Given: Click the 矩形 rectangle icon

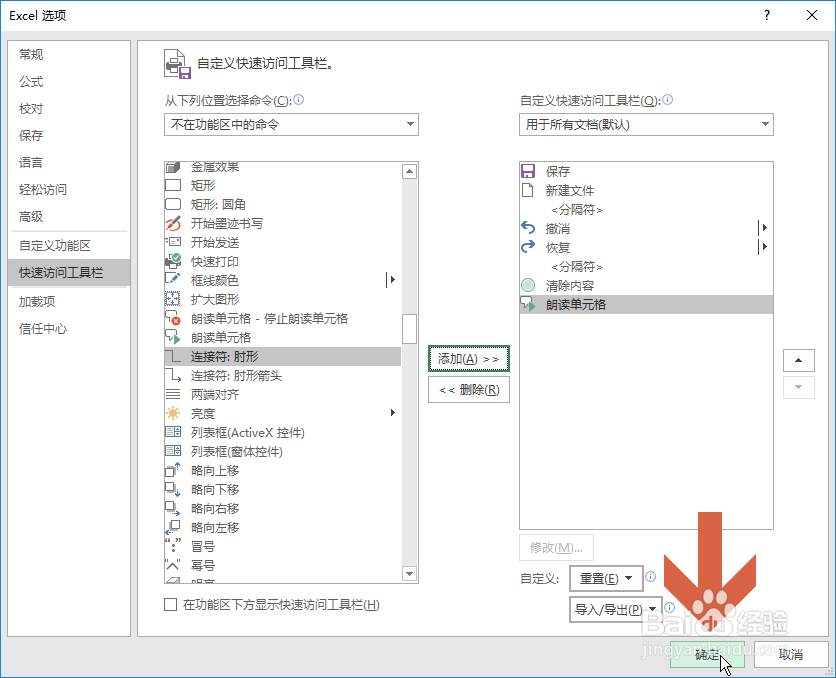Looking at the screenshot, I should (x=173, y=185).
